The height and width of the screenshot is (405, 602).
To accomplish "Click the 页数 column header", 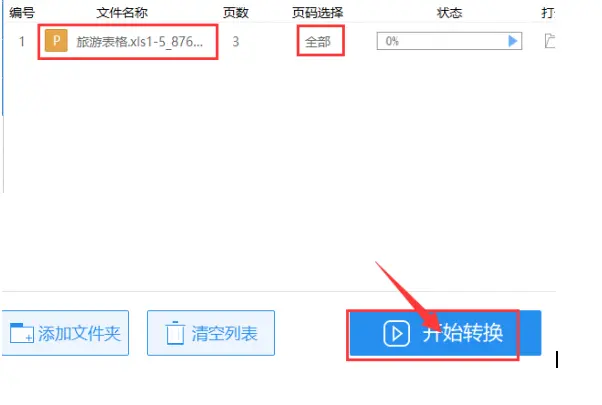I will pos(236,13).
